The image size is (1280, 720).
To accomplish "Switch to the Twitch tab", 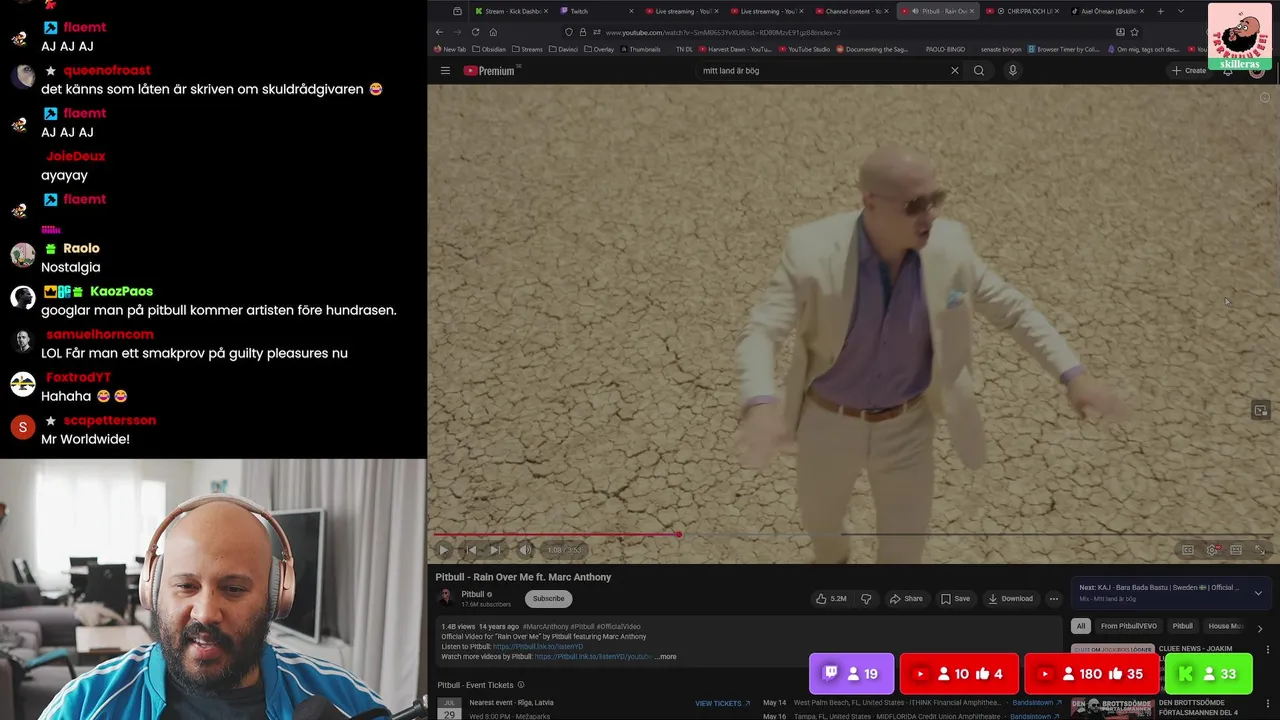I will 595,11.
